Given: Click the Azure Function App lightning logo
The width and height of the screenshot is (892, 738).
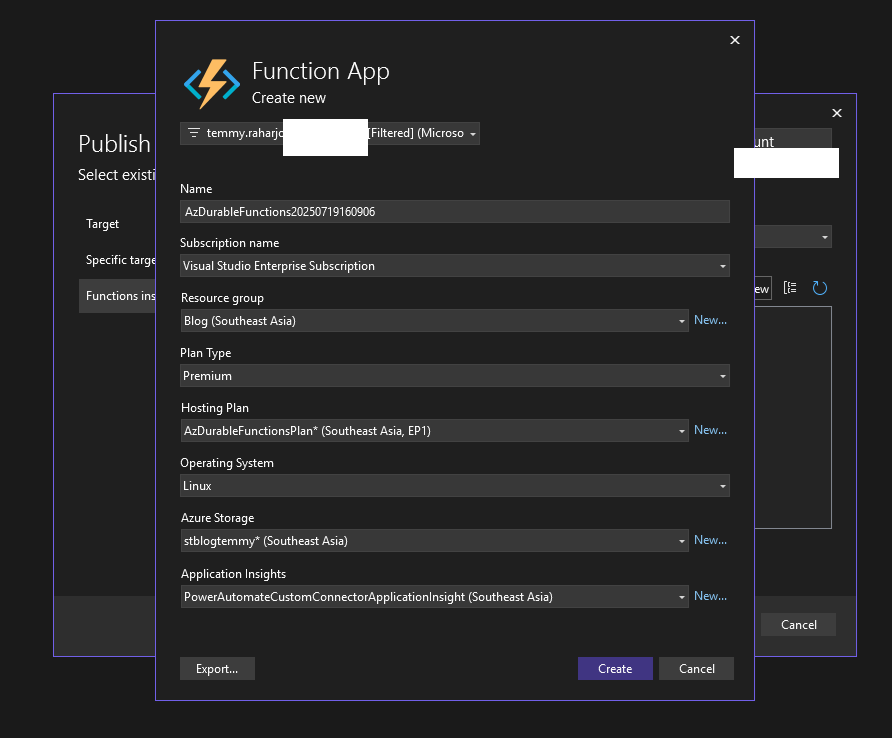Looking at the screenshot, I should pyautogui.click(x=212, y=84).
